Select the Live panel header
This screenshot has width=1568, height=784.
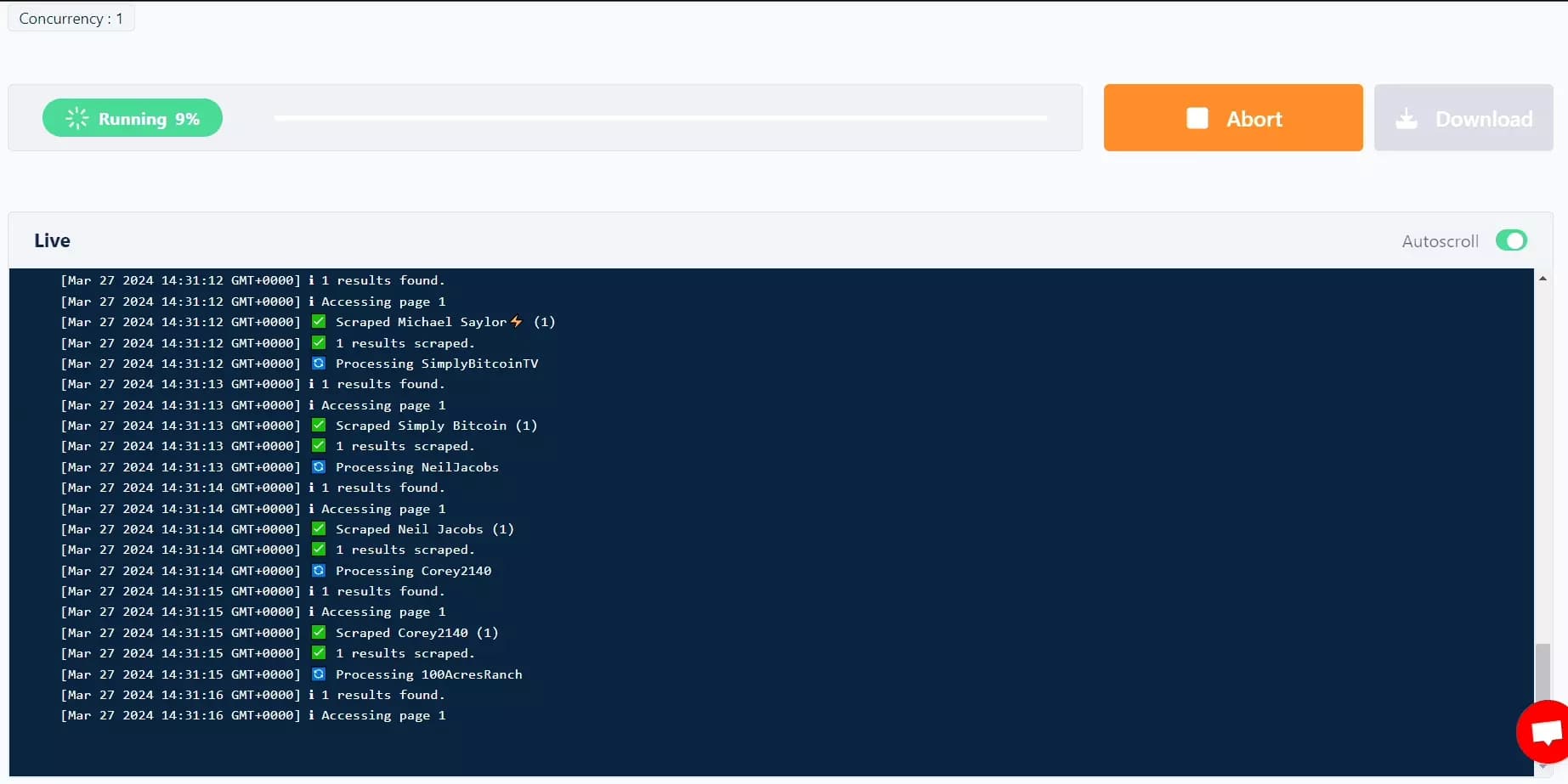(x=51, y=240)
